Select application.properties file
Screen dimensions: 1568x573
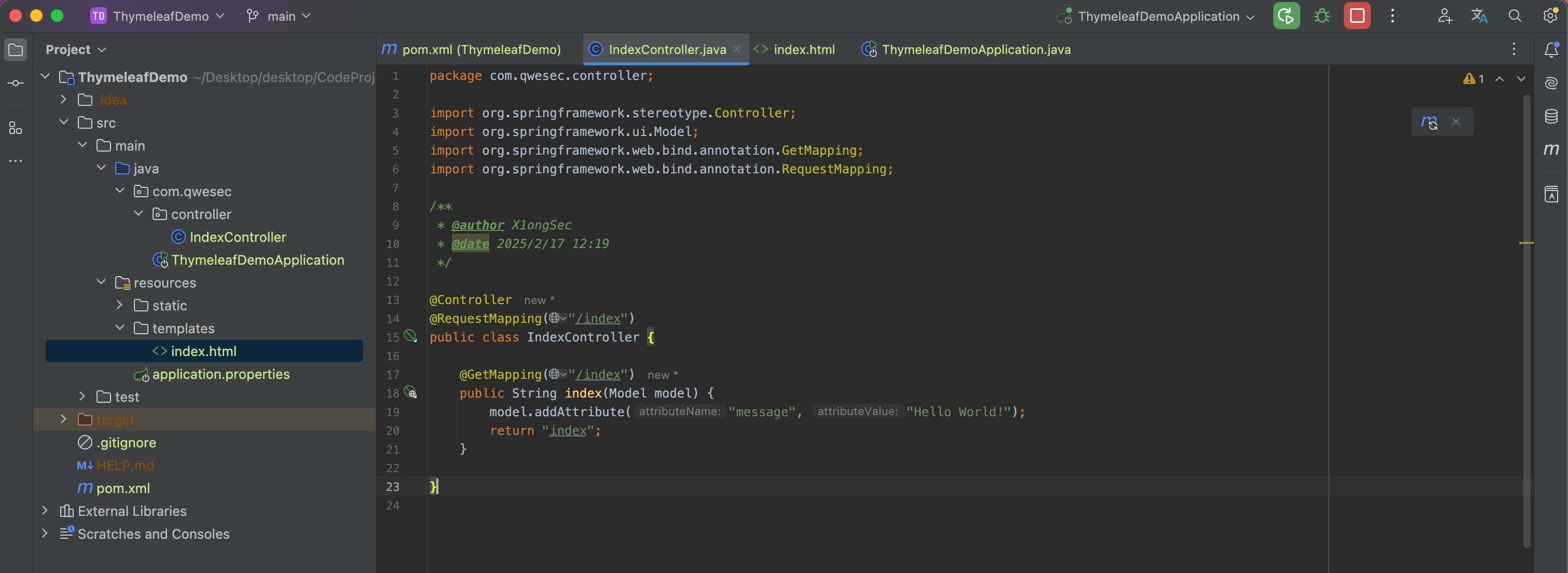221,374
